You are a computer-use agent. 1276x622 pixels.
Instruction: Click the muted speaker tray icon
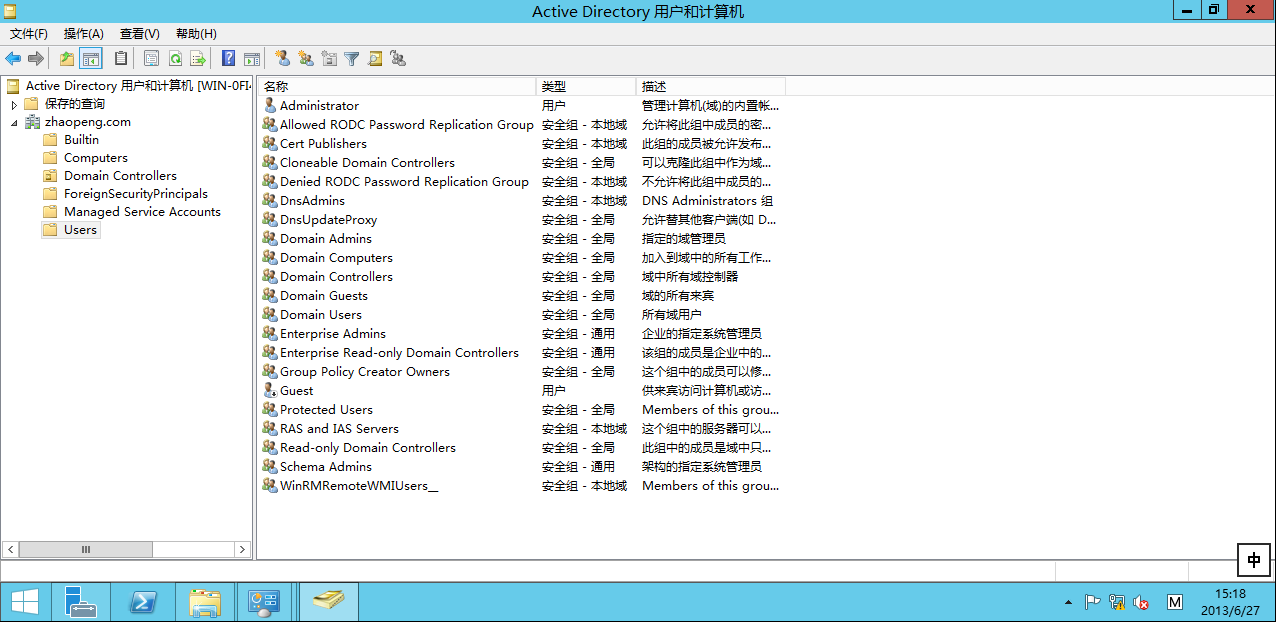1141,602
